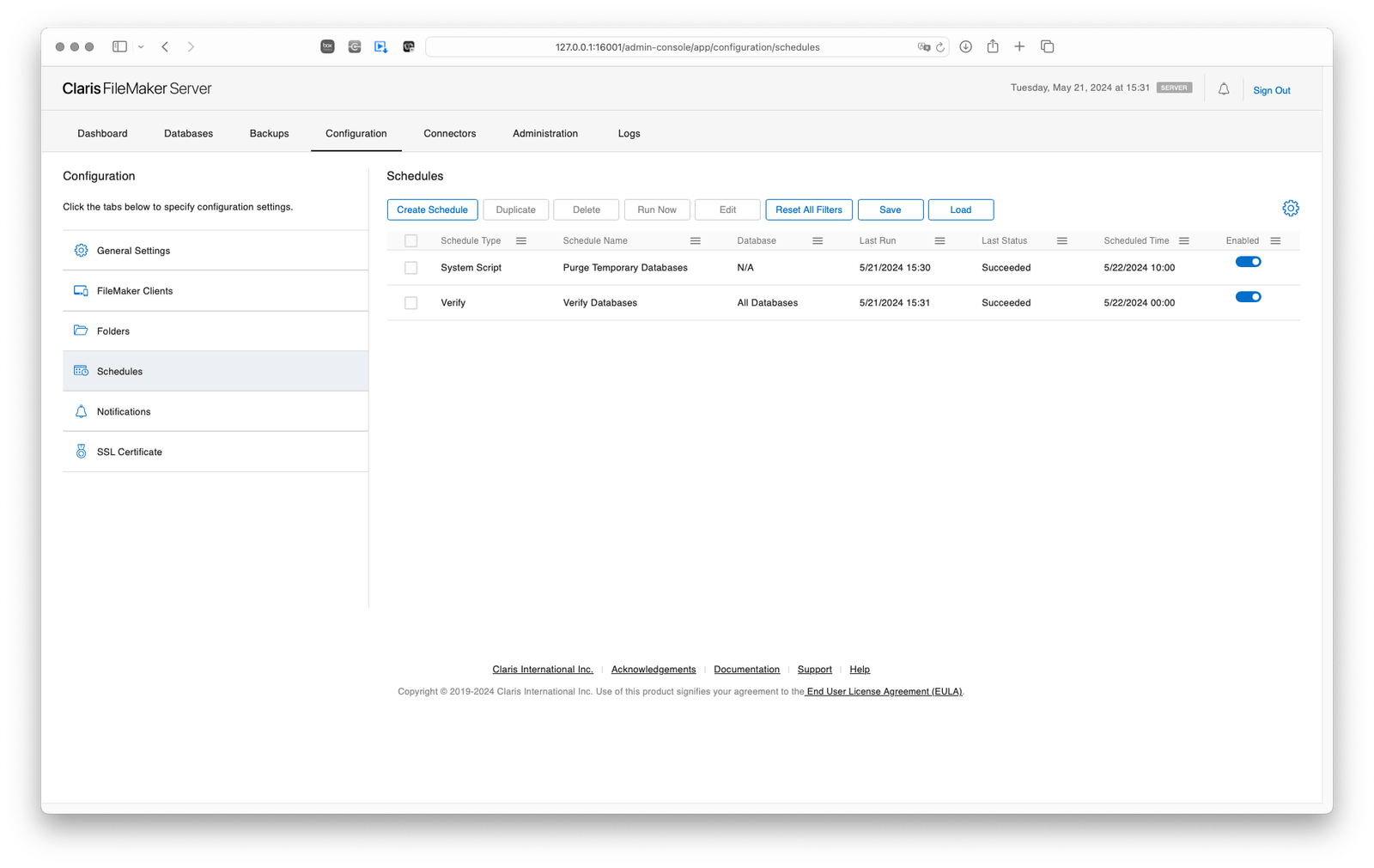Click the browser address bar
Viewport: 1374px width, 868px height.
687,46
